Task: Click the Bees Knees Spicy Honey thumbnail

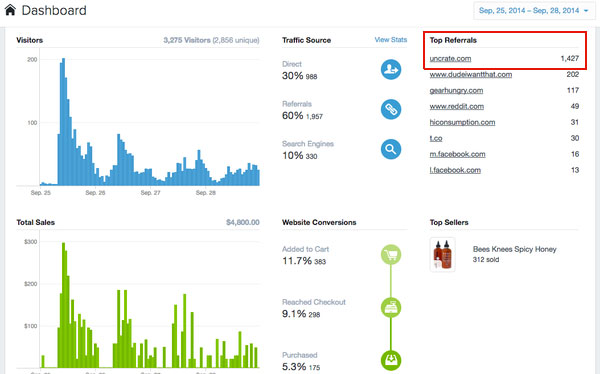Action: (442, 255)
